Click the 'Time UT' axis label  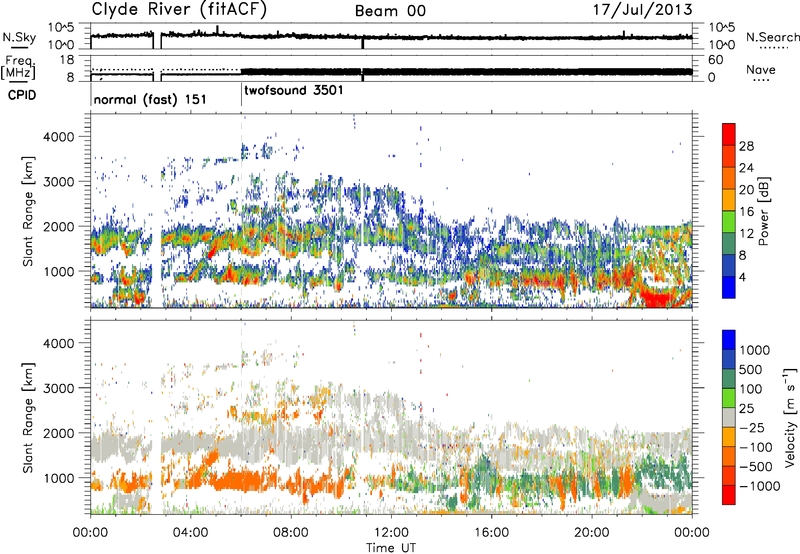(391, 548)
